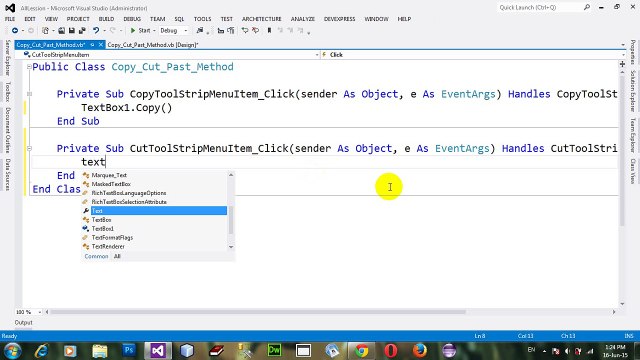The height and width of the screenshot is (360, 640).
Task: Open the ARCHITECTURE menu
Action: (262, 19)
